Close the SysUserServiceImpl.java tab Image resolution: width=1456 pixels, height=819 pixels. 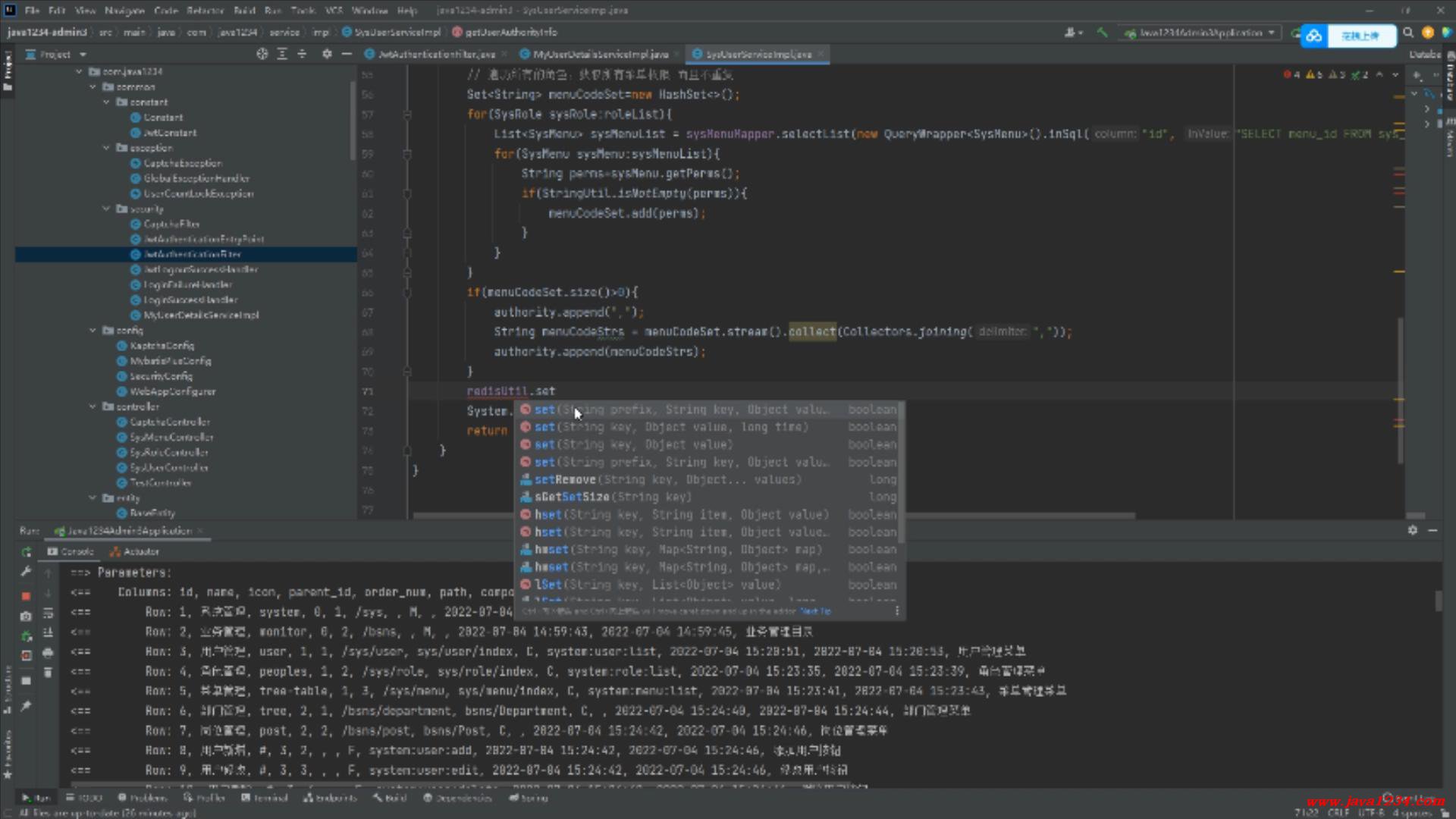pos(820,55)
